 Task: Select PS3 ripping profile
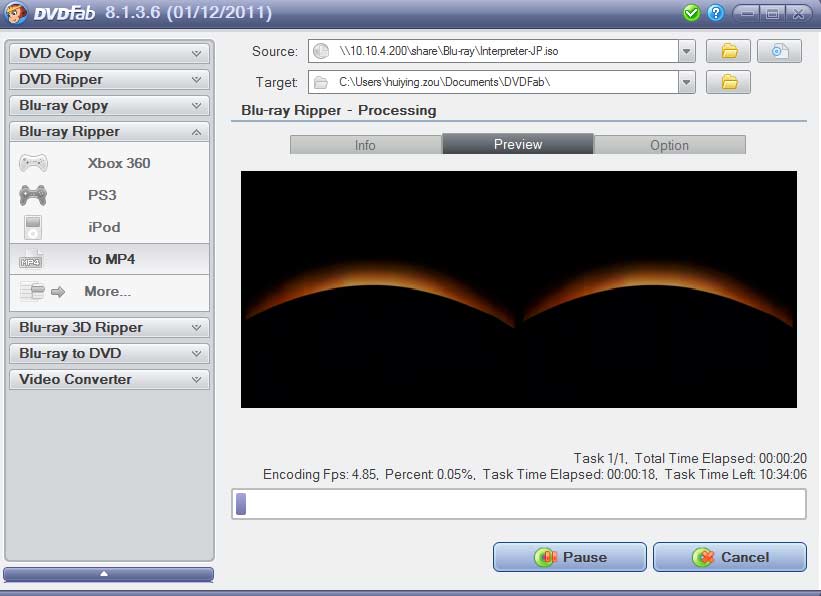click(x=109, y=195)
